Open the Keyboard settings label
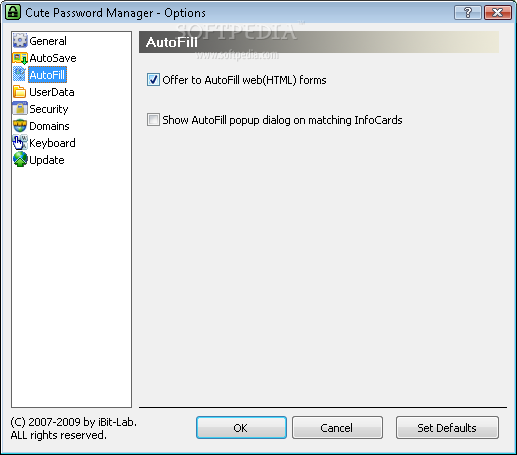The width and height of the screenshot is (517, 455). [x=52, y=143]
